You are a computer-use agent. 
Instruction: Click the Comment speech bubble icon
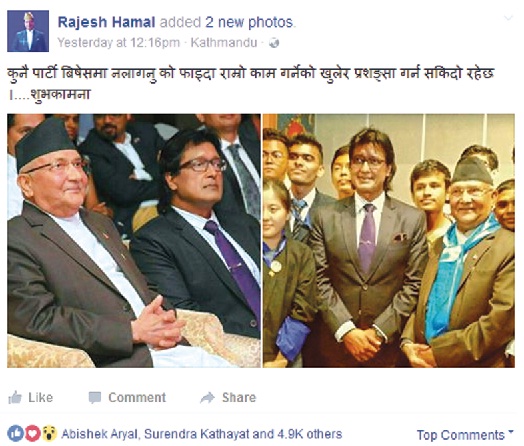95,398
